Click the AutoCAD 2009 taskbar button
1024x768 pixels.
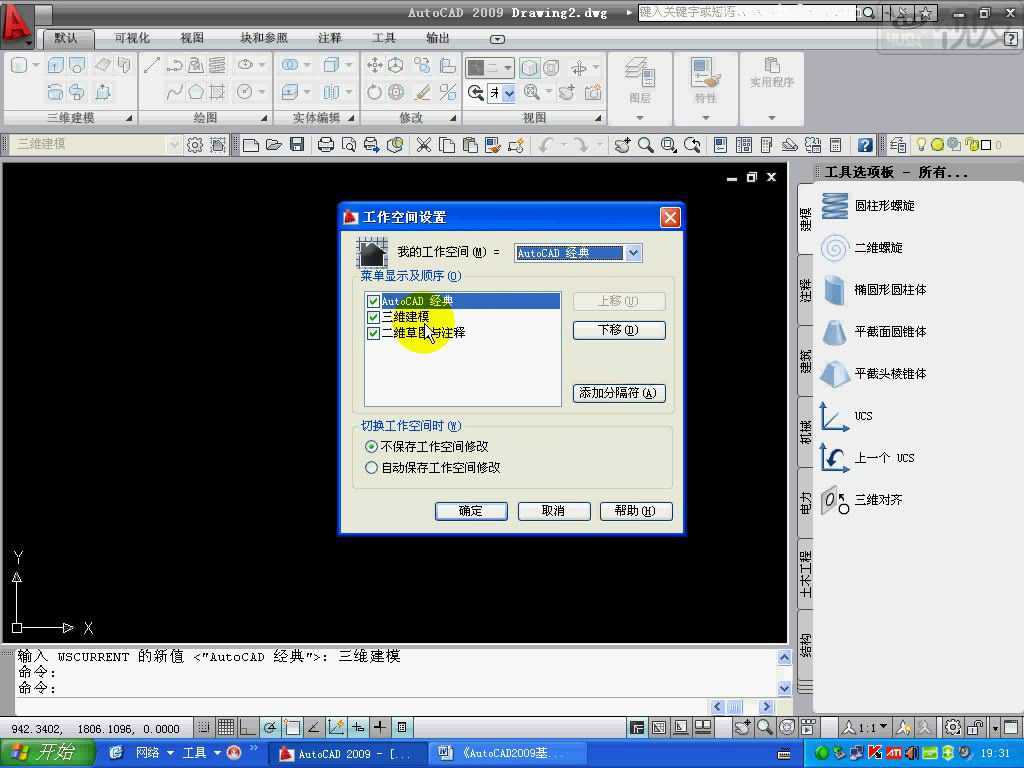click(347, 754)
